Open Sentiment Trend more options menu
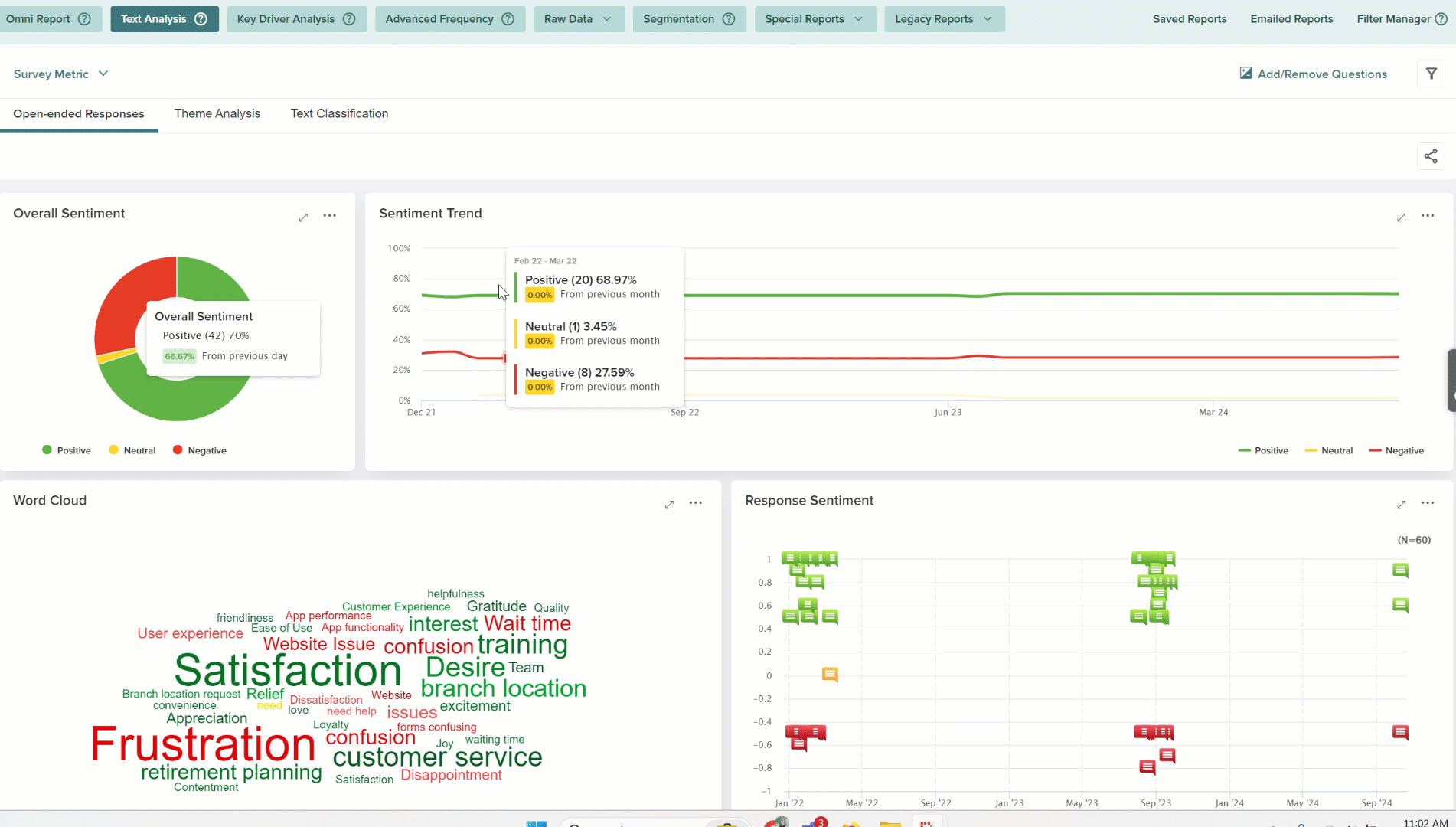The width and height of the screenshot is (1456, 827). 1427,216
